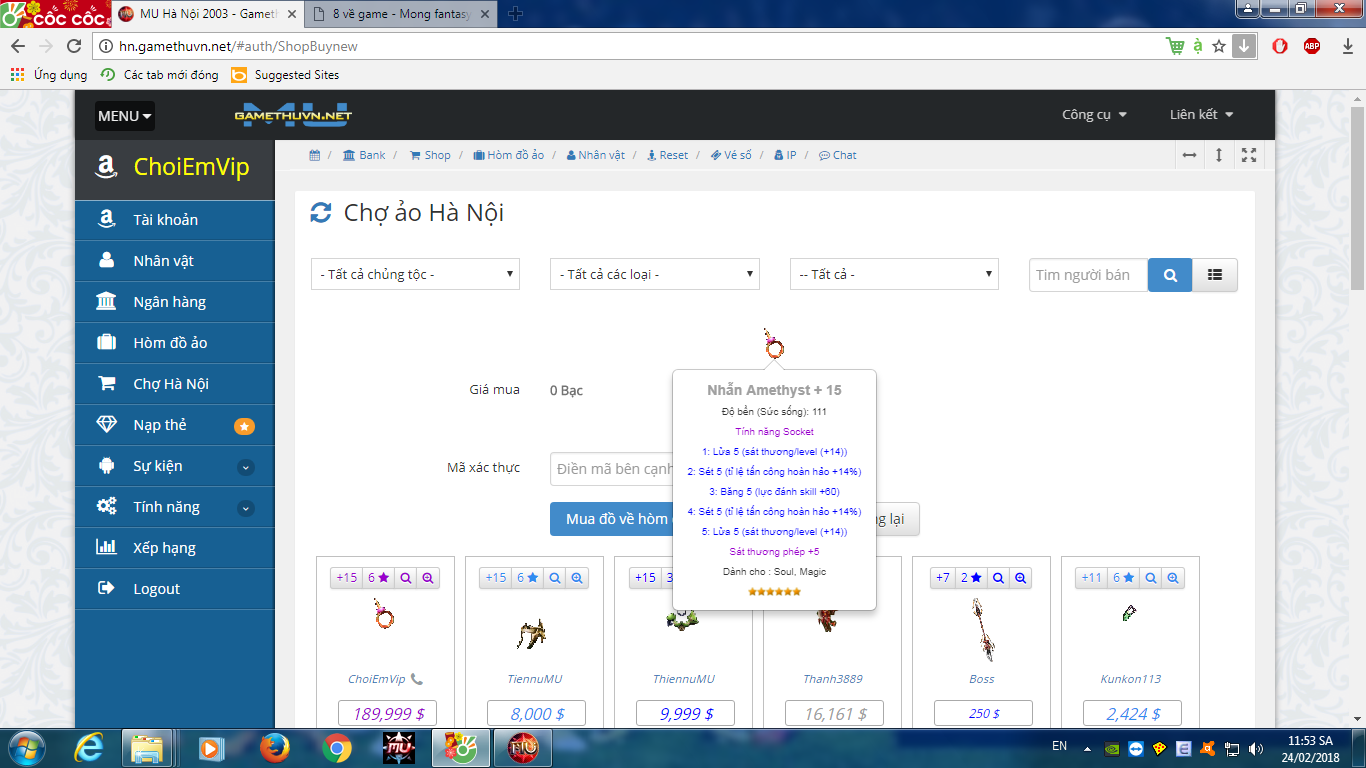The height and width of the screenshot is (768, 1366).
Task: Click TiennuMU wings item thumbnail
Action: pos(533,633)
